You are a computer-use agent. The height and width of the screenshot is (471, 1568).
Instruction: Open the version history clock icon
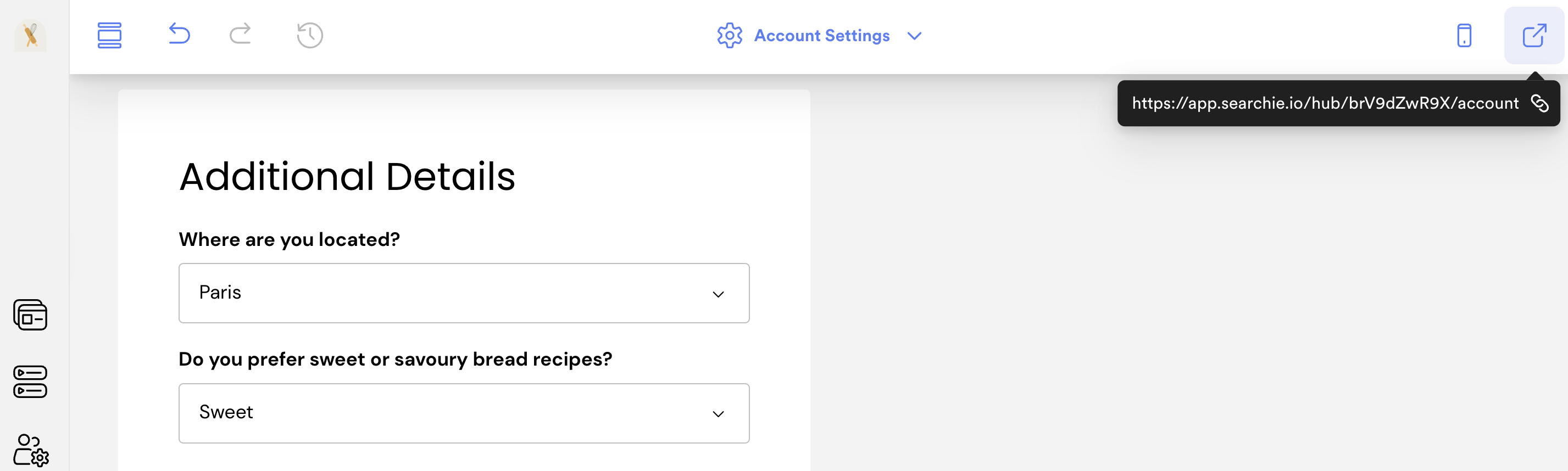point(310,35)
